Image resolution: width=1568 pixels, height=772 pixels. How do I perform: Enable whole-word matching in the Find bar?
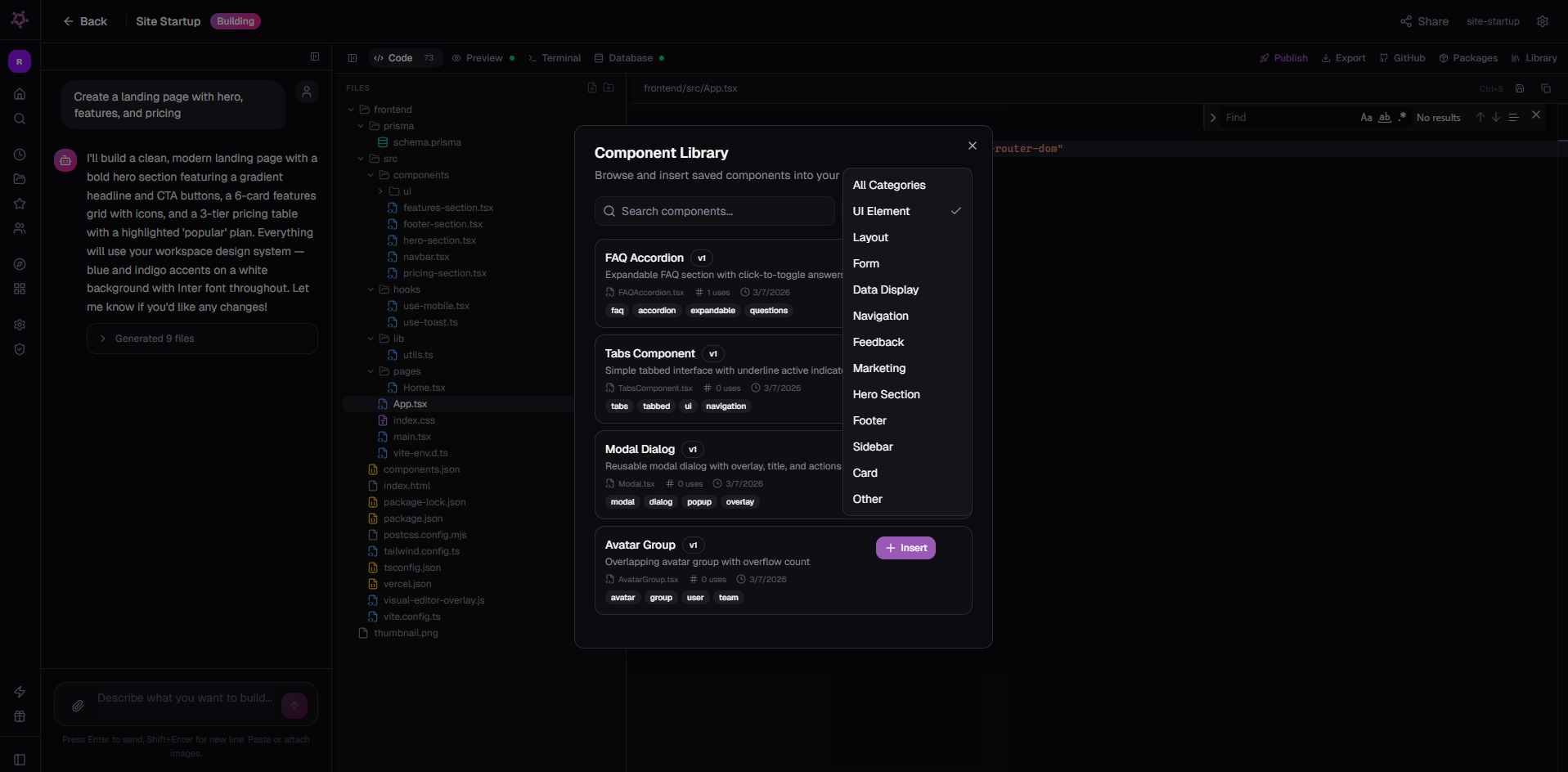coord(1384,117)
